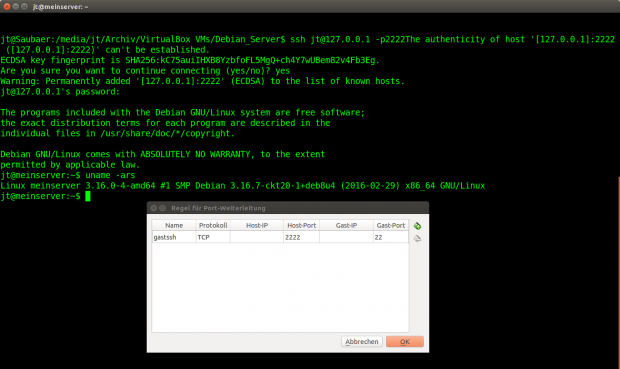Click the Host-IP column header
620x369 pixels.
[257, 225]
